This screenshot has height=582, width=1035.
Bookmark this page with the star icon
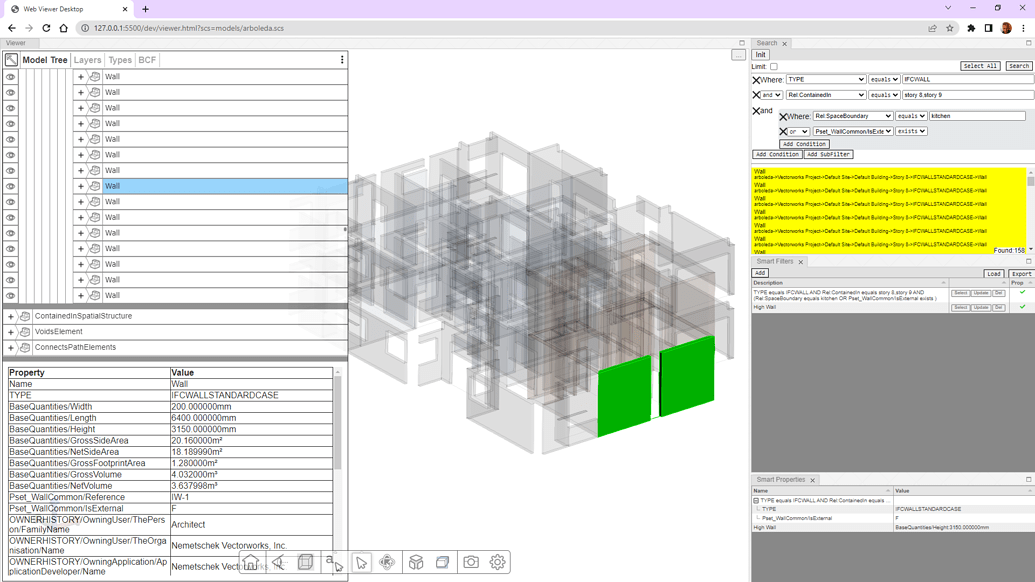point(950,28)
